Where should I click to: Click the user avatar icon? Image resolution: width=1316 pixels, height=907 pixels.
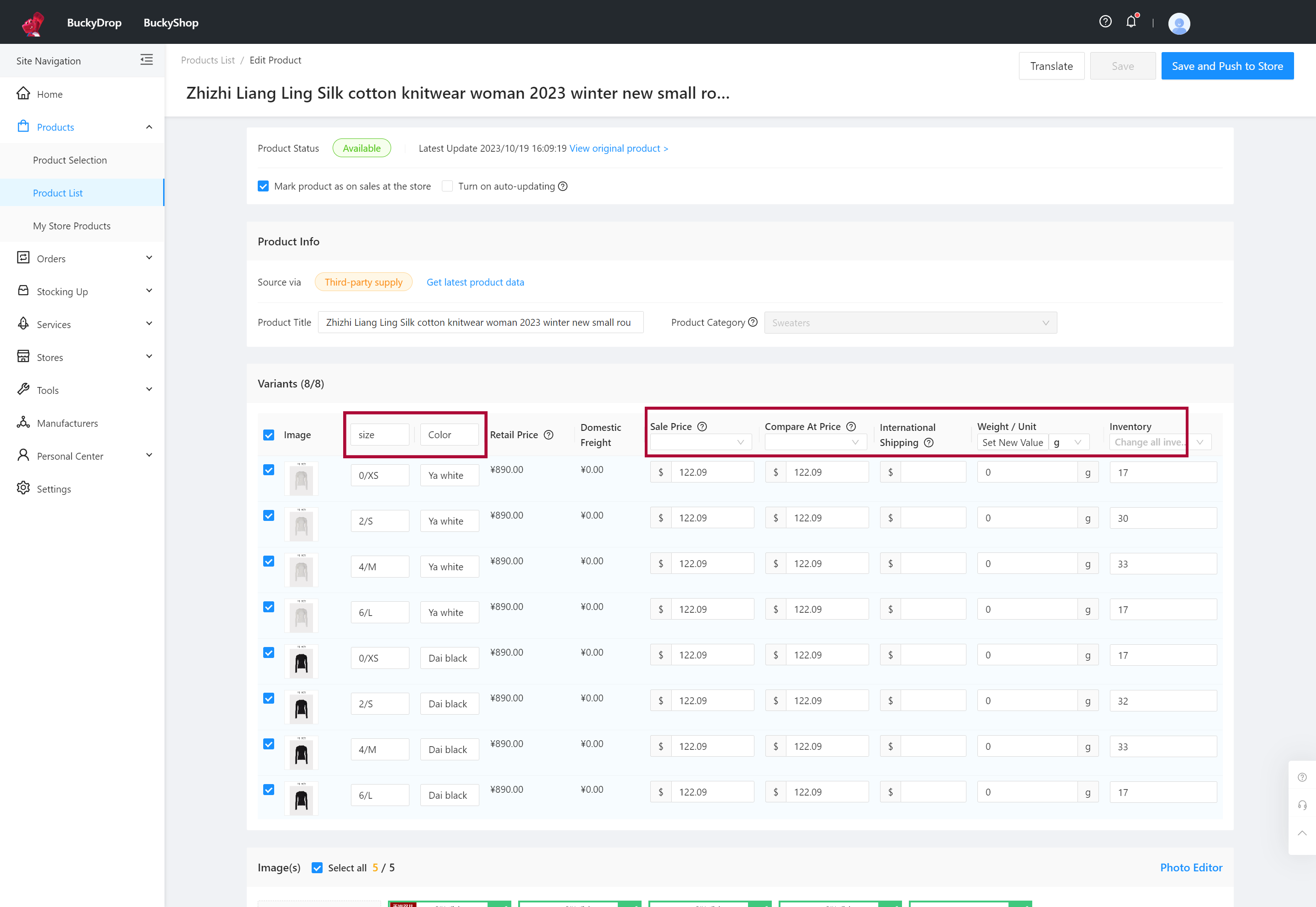(1179, 23)
